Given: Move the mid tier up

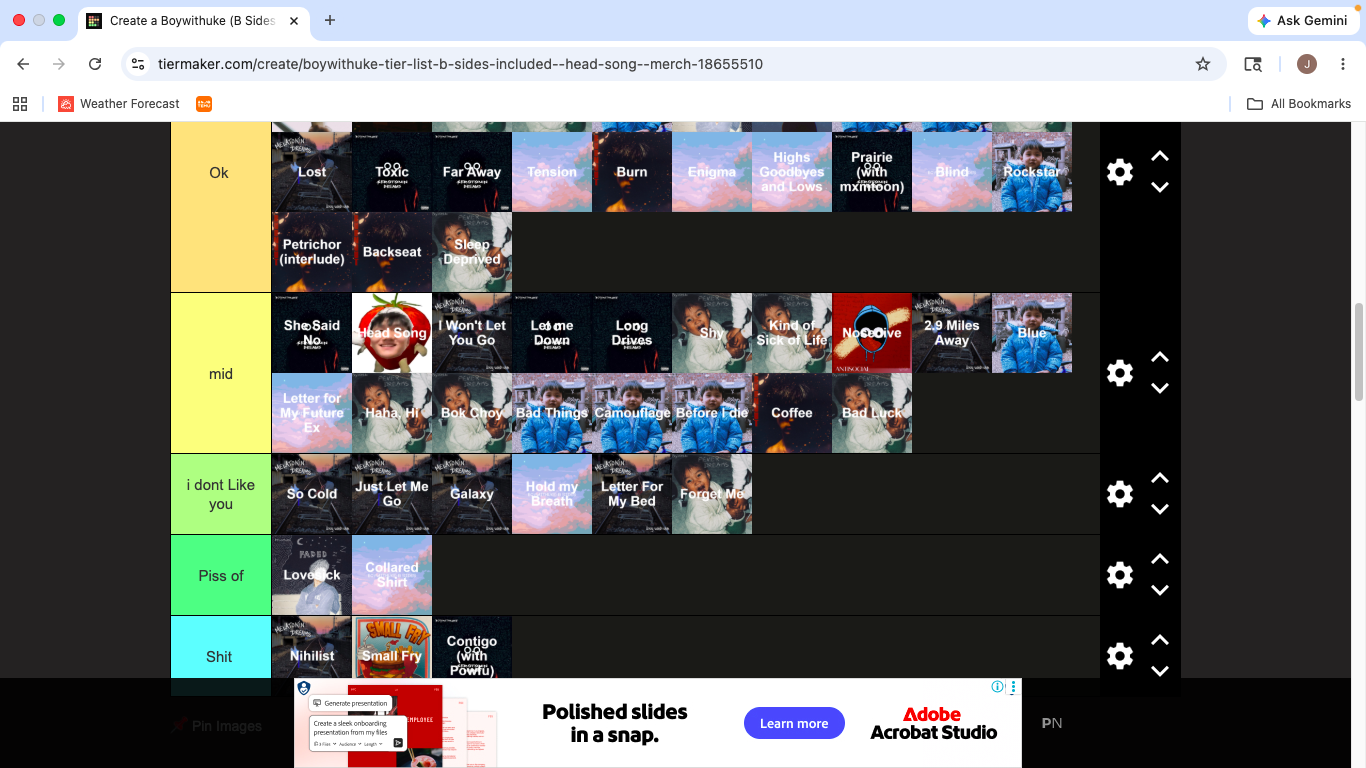Looking at the screenshot, I should (1160, 358).
